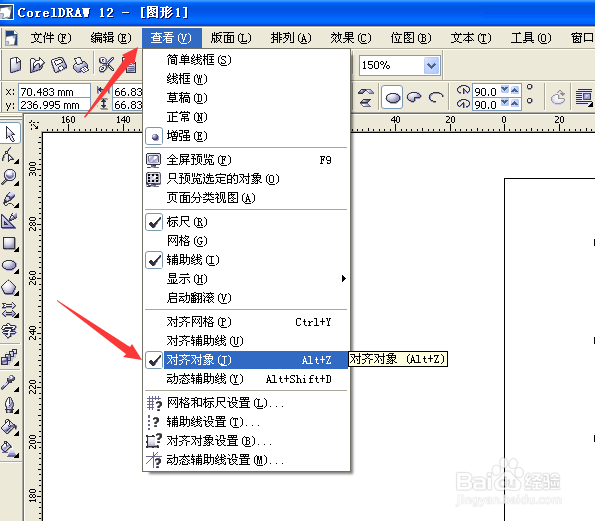This screenshot has width=595, height=521.
Task: Open the File (文件) menu
Action: [x=50, y=38]
